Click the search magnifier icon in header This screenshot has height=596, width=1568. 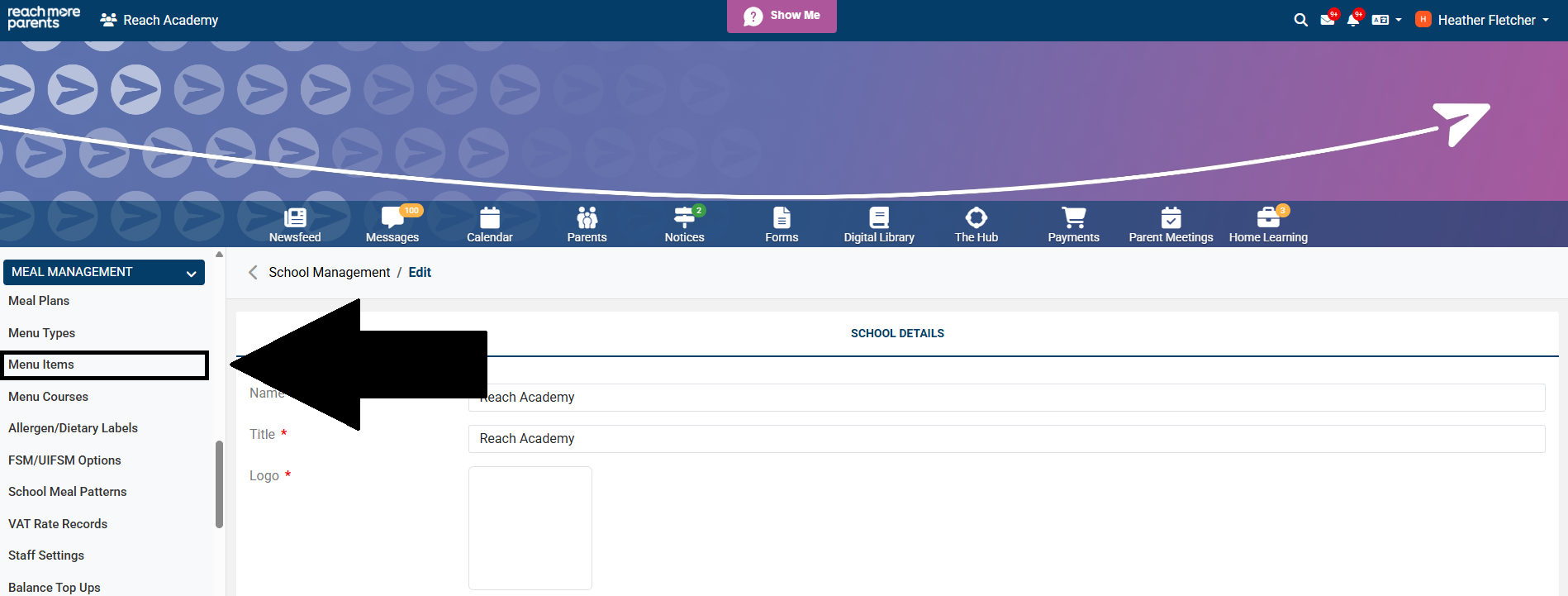(1300, 20)
